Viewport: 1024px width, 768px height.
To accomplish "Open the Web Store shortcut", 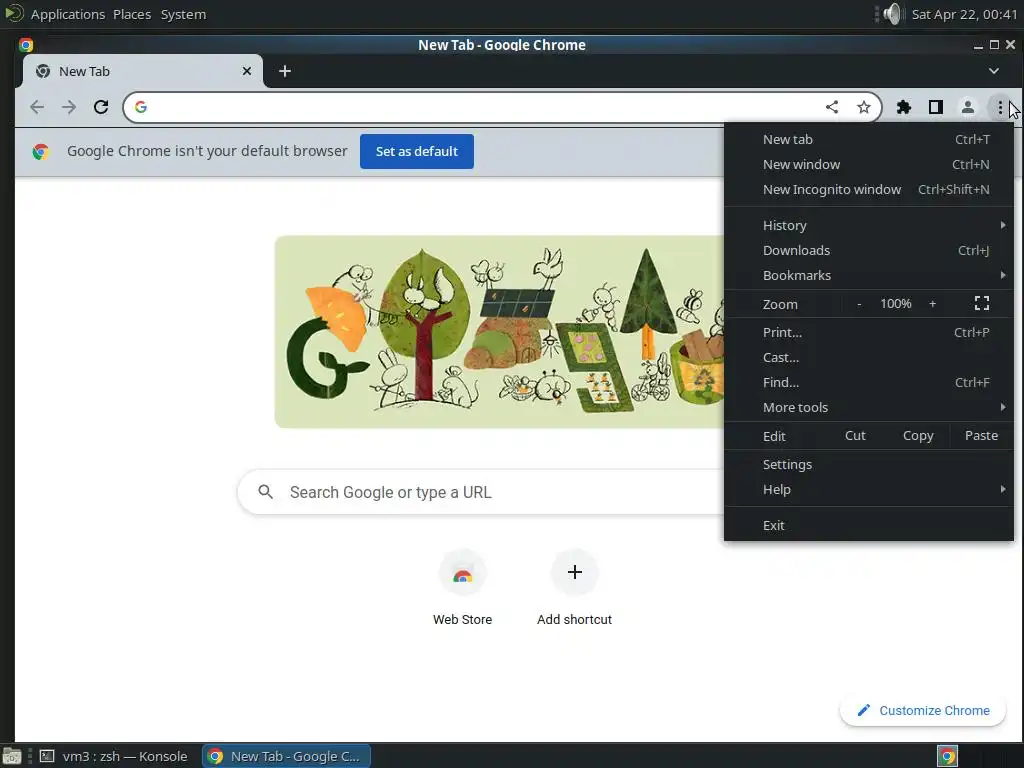I will pyautogui.click(x=462, y=589).
